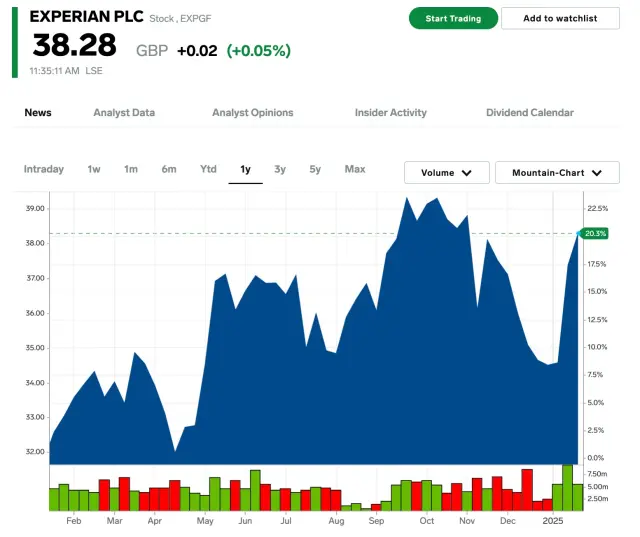Open the Analyst Opinions tab
The image size is (640, 537).
pyautogui.click(x=253, y=113)
